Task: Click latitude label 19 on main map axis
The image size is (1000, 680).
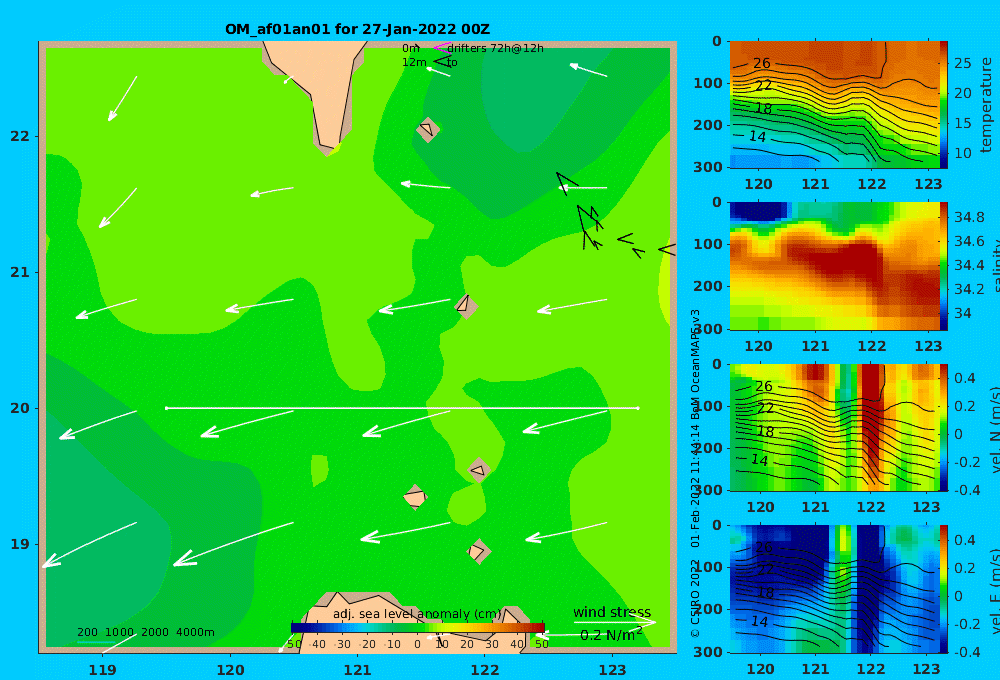Action: [20, 544]
